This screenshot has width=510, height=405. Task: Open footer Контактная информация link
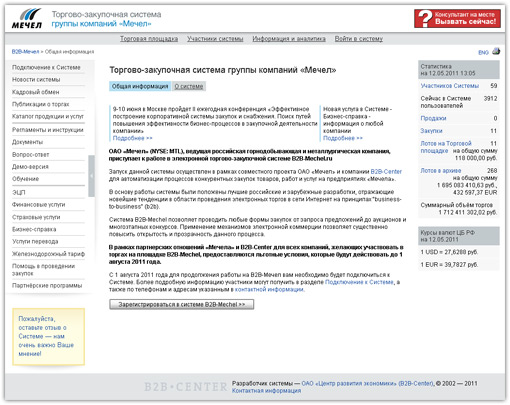pyautogui.click(x=266, y=391)
